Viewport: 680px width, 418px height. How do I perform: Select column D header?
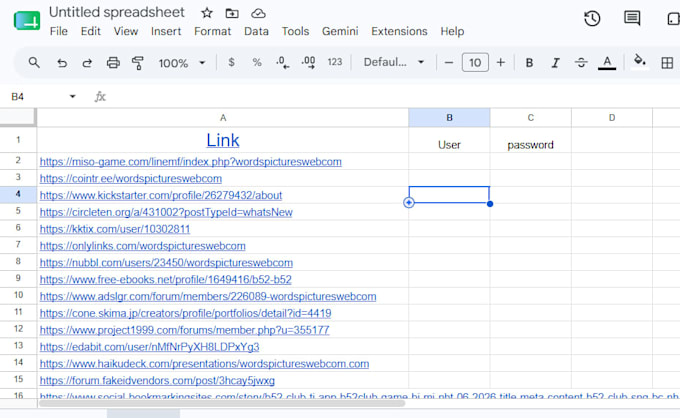611,118
